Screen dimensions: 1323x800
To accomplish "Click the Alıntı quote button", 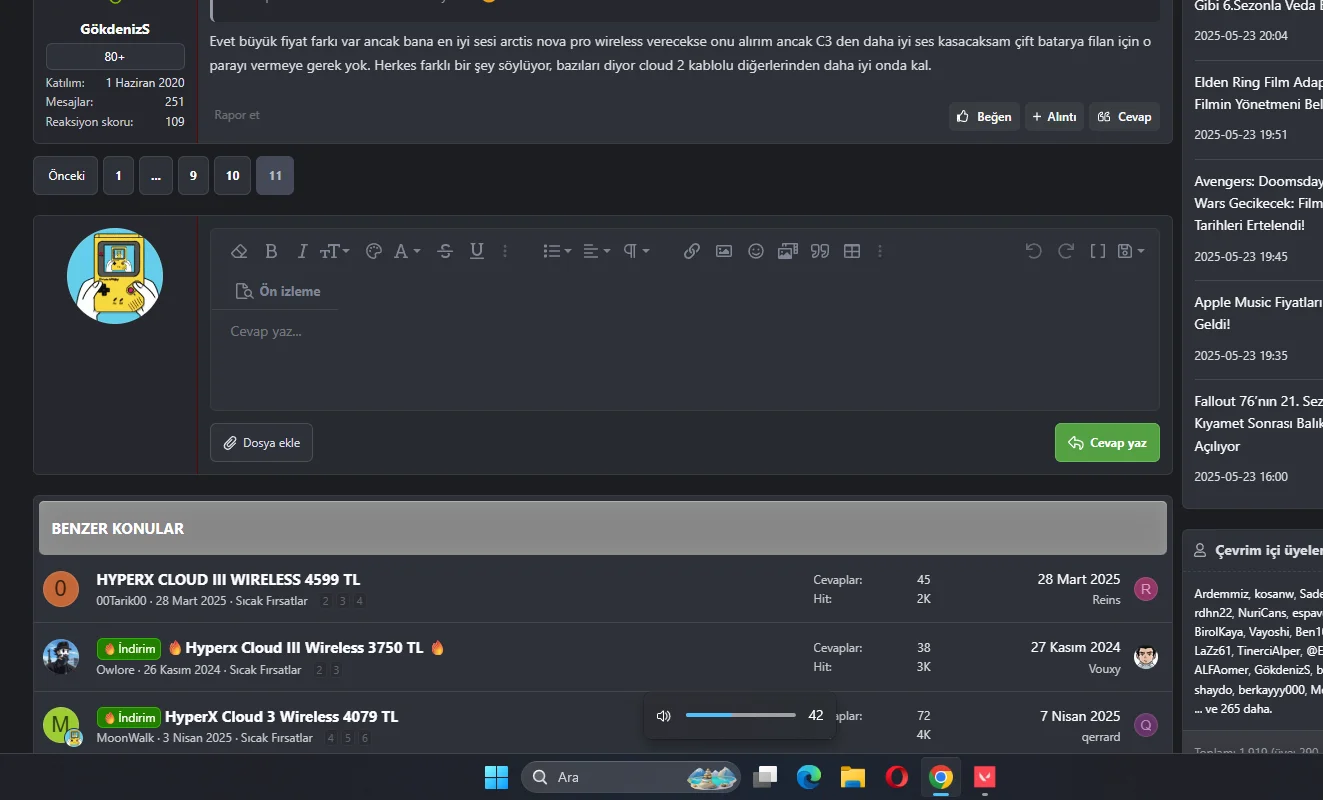I will tap(1054, 117).
